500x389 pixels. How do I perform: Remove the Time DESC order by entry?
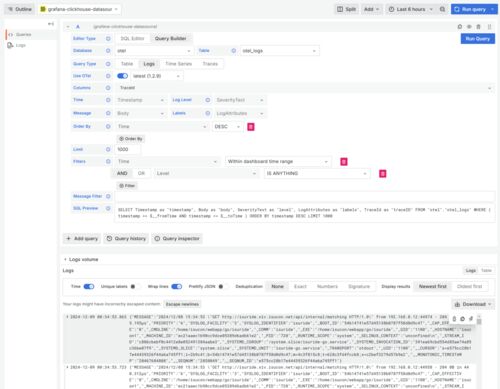click(251, 127)
